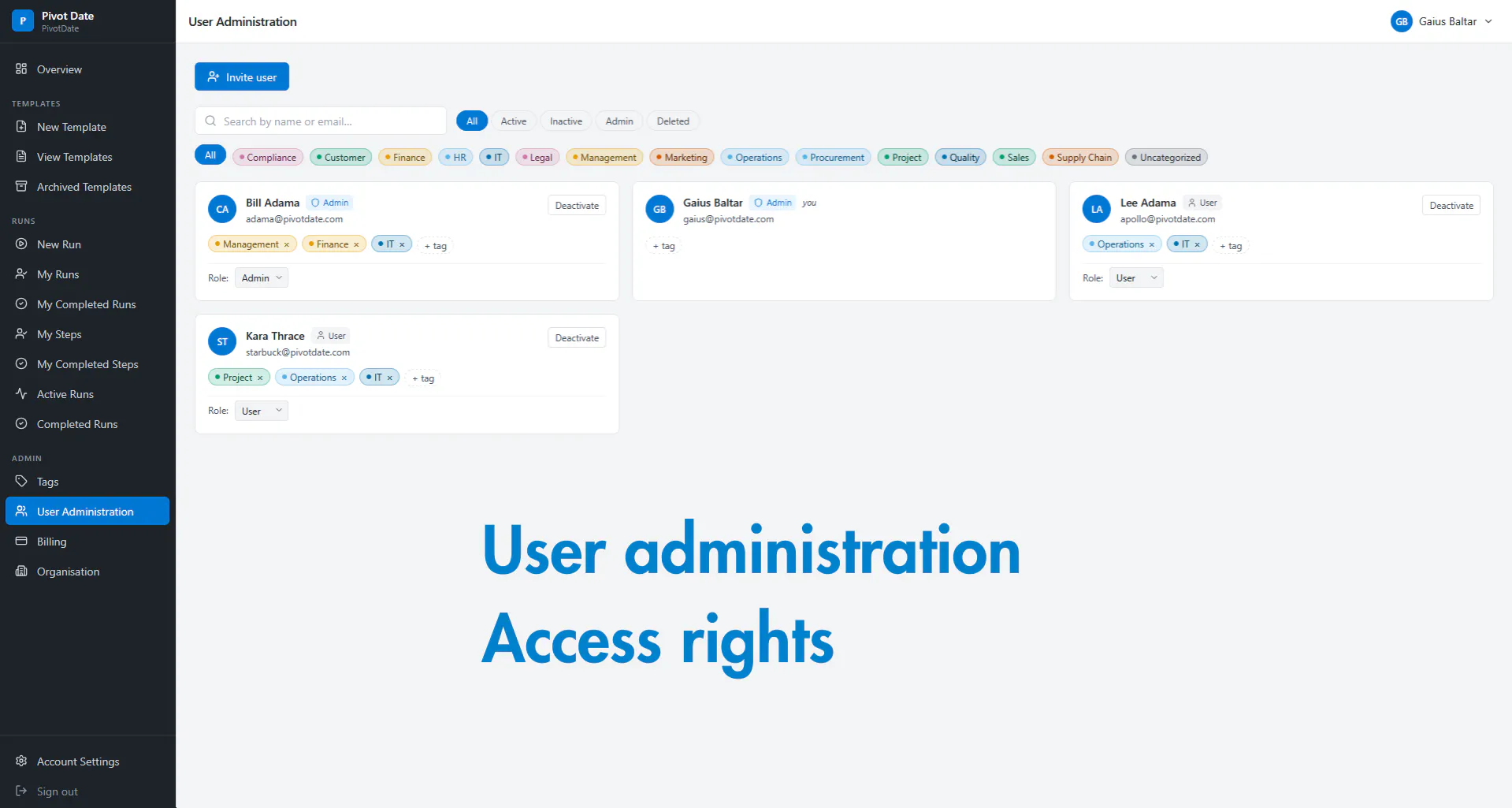The image size is (1512, 808).
Task: Filter by Uncategorized tag chip
Action: tap(1166, 157)
